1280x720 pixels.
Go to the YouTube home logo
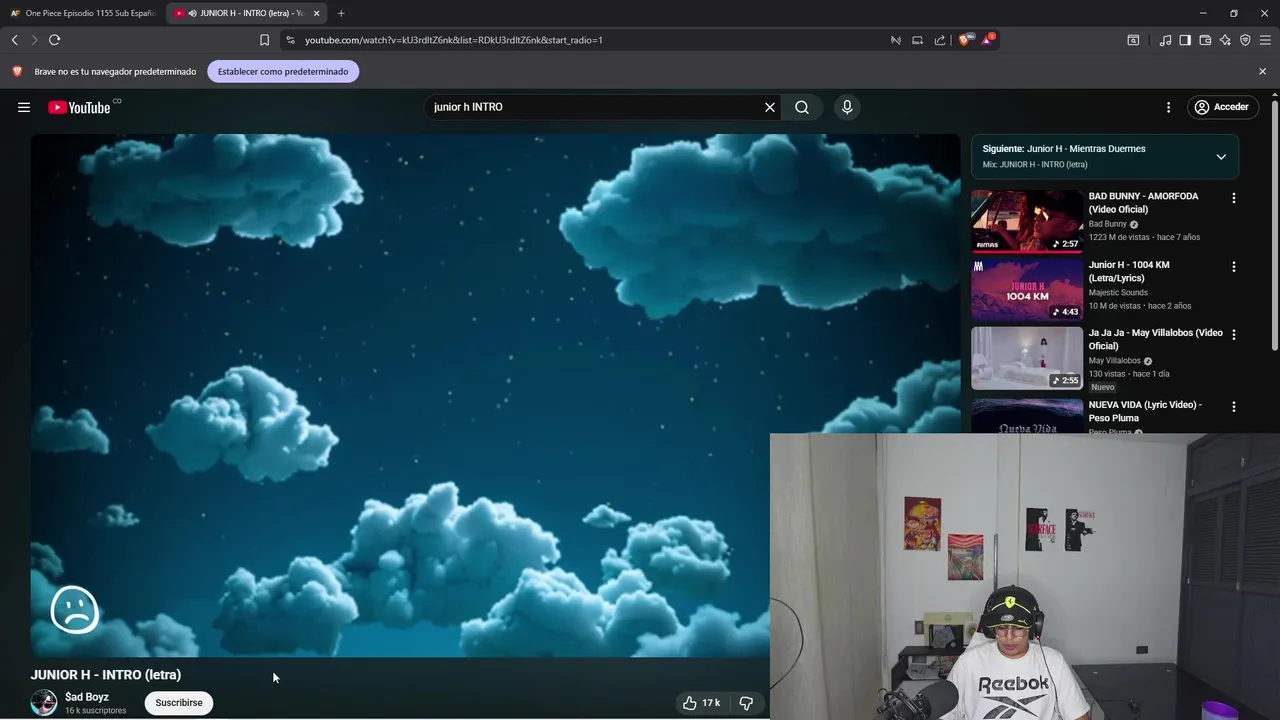pyautogui.click(x=79, y=107)
